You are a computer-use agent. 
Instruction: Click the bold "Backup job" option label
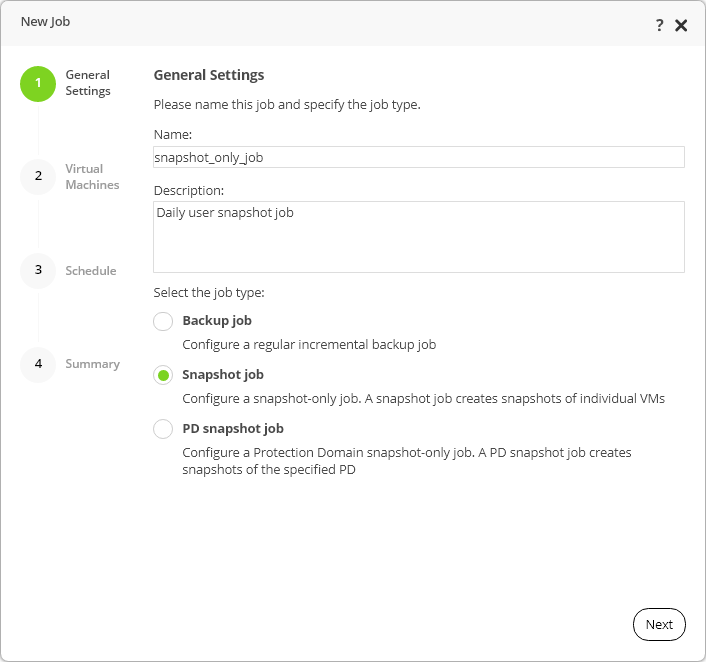coord(217,321)
